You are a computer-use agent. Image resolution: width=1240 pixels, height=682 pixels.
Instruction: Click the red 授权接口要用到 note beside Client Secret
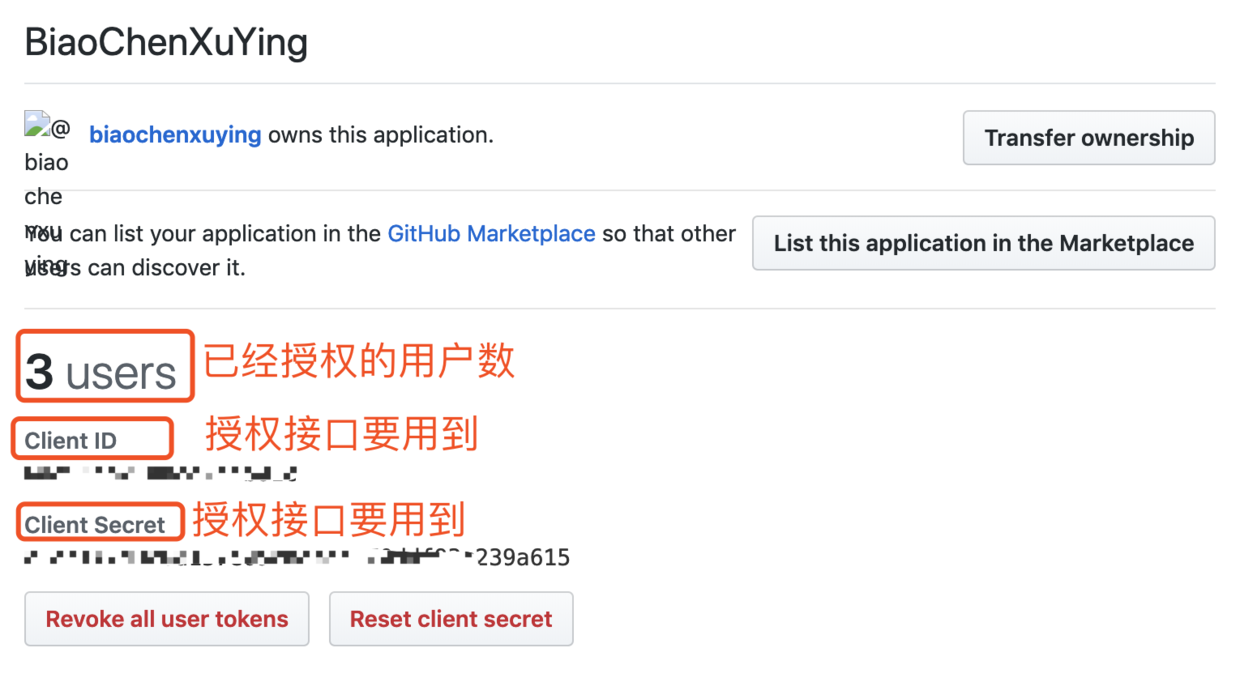click(x=329, y=520)
